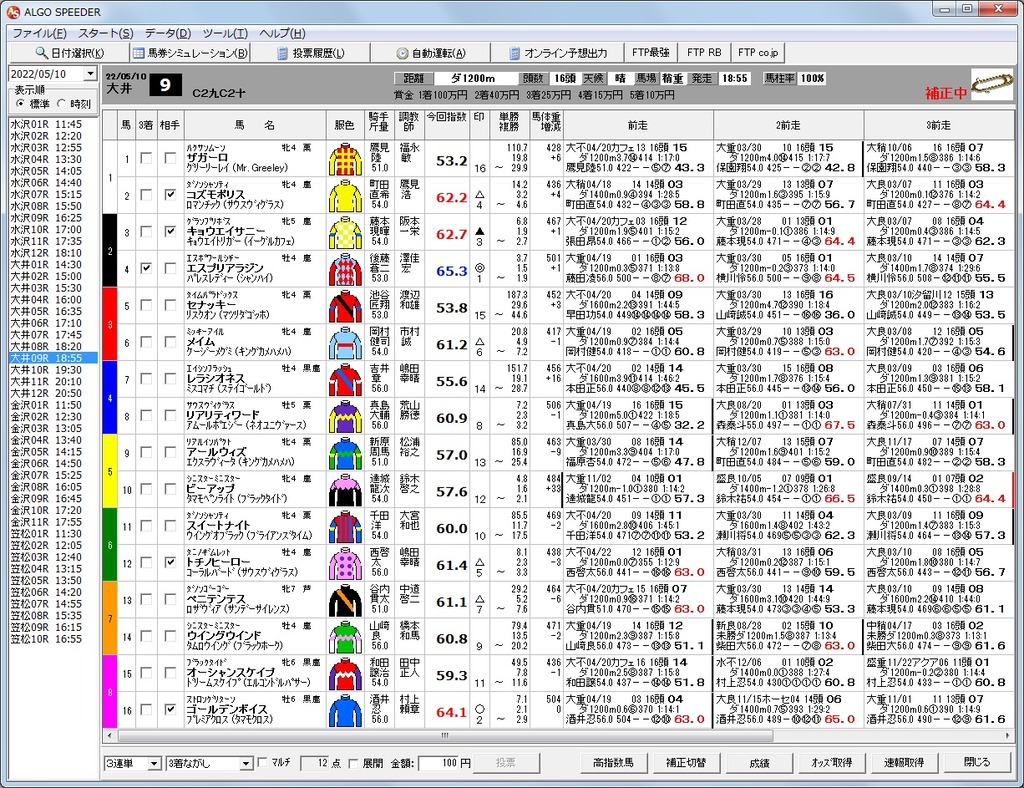Open 投票履歴(L) toolbar button
The image size is (1024, 788).
click(x=310, y=53)
